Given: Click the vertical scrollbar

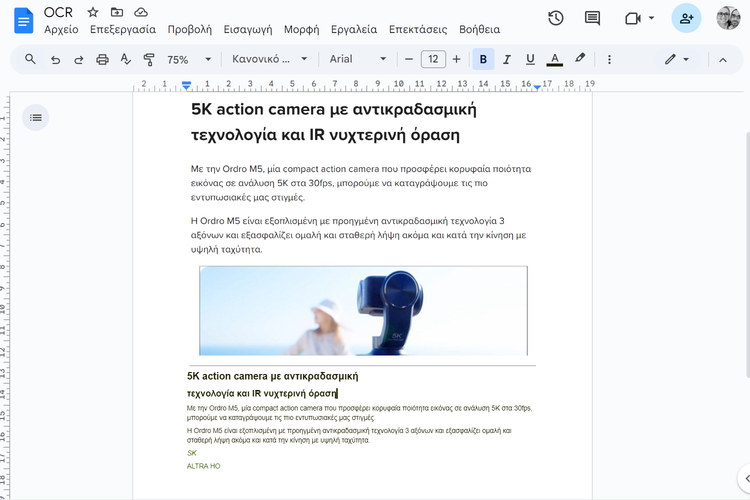Looking at the screenshot, I should click(747, 254).
